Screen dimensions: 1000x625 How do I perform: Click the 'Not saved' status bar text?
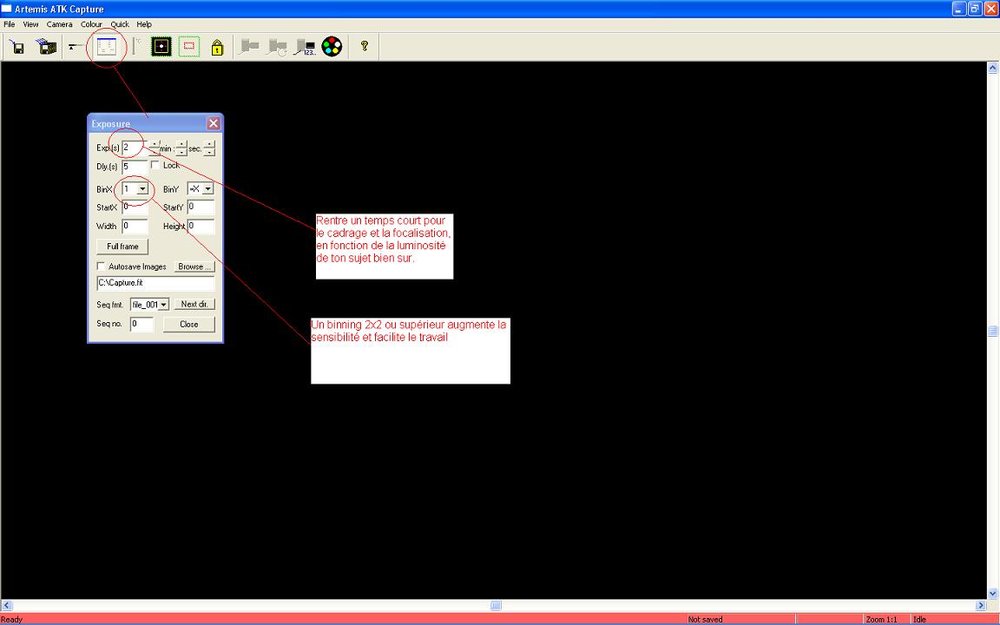pos(705,619)
